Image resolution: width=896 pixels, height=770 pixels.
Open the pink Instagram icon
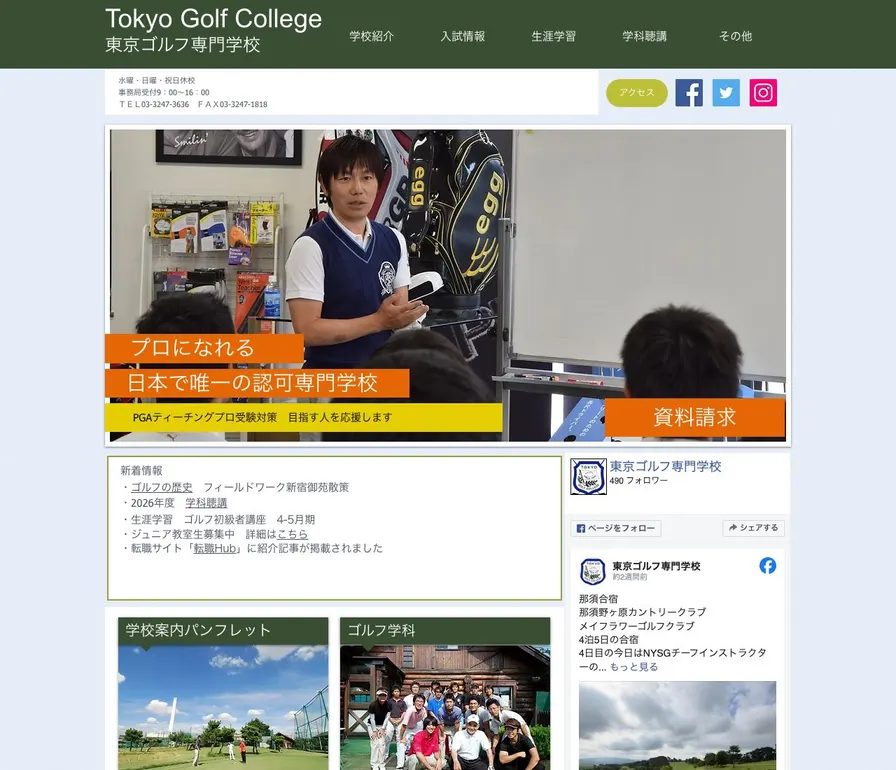(763, 93)
